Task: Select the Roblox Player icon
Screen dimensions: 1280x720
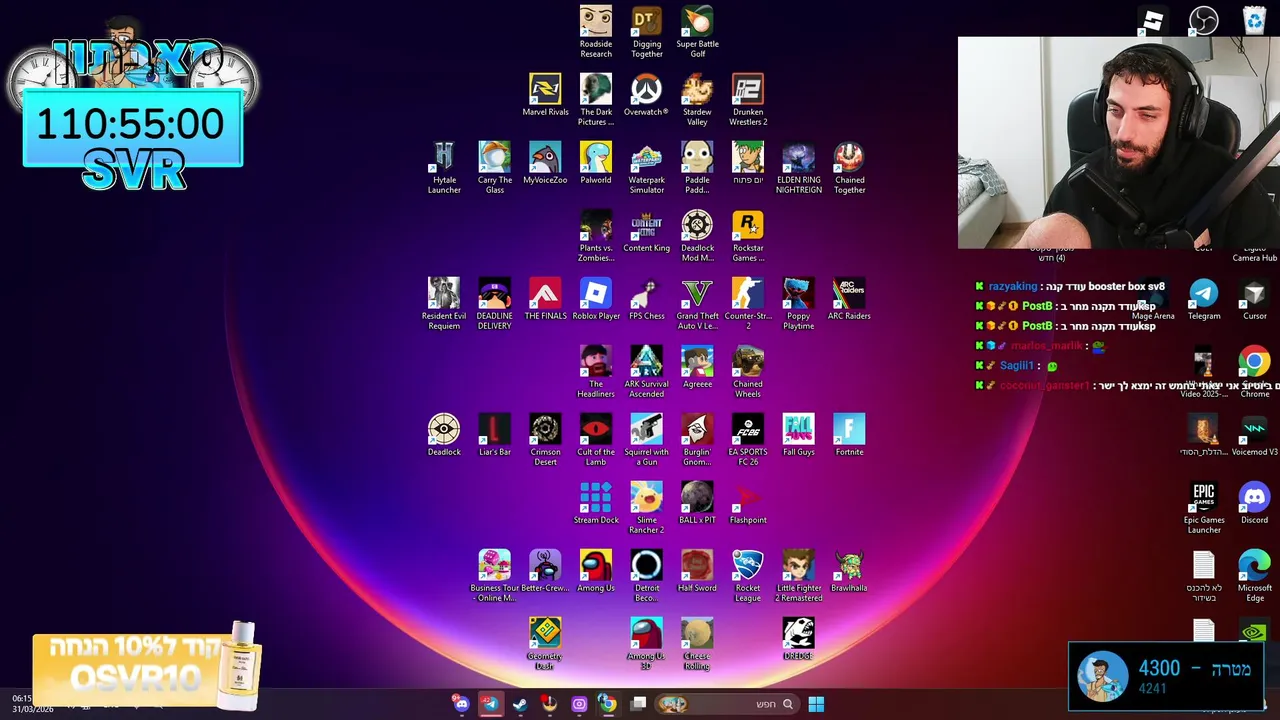Action: pos(596,299)
